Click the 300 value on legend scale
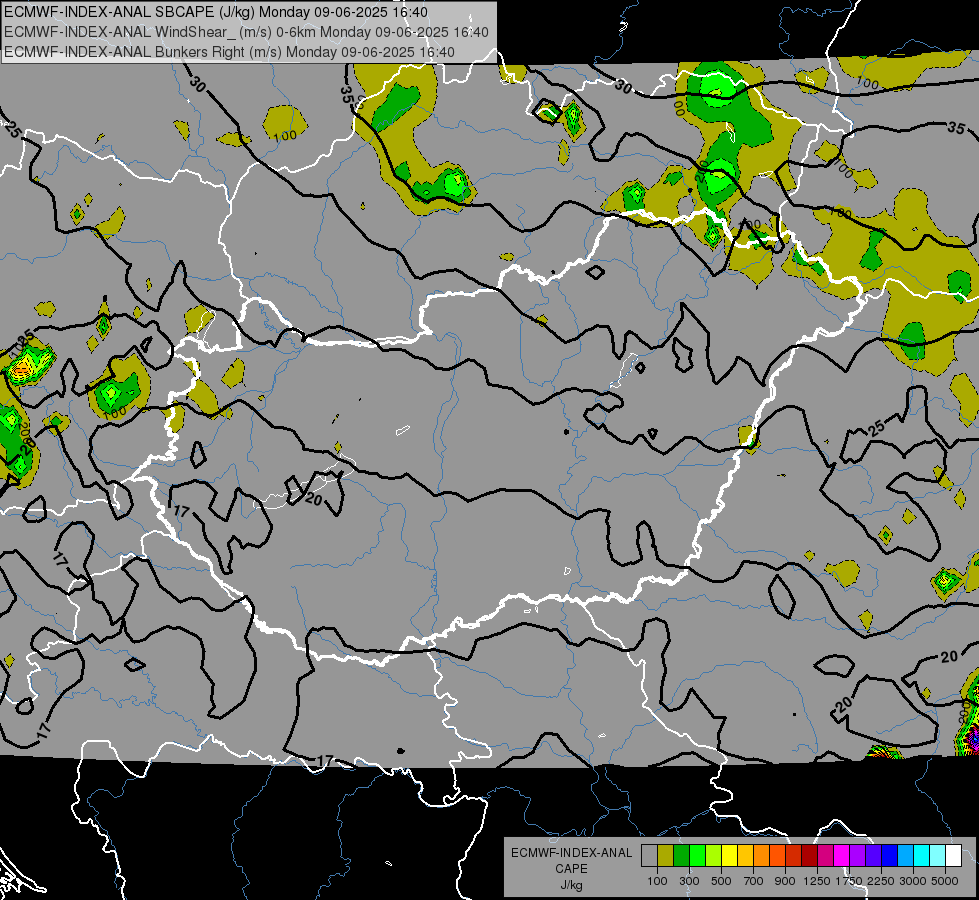979x900 pixels. point(689,881)
